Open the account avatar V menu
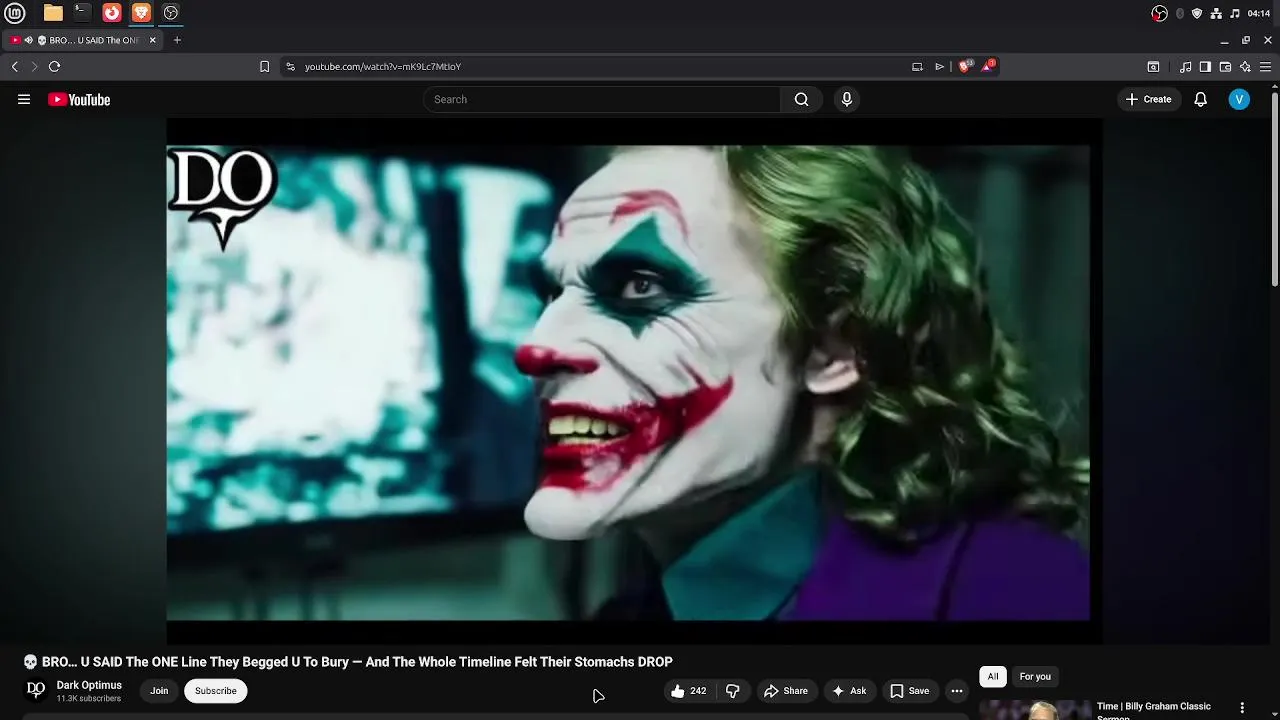 click(1239, 99)
